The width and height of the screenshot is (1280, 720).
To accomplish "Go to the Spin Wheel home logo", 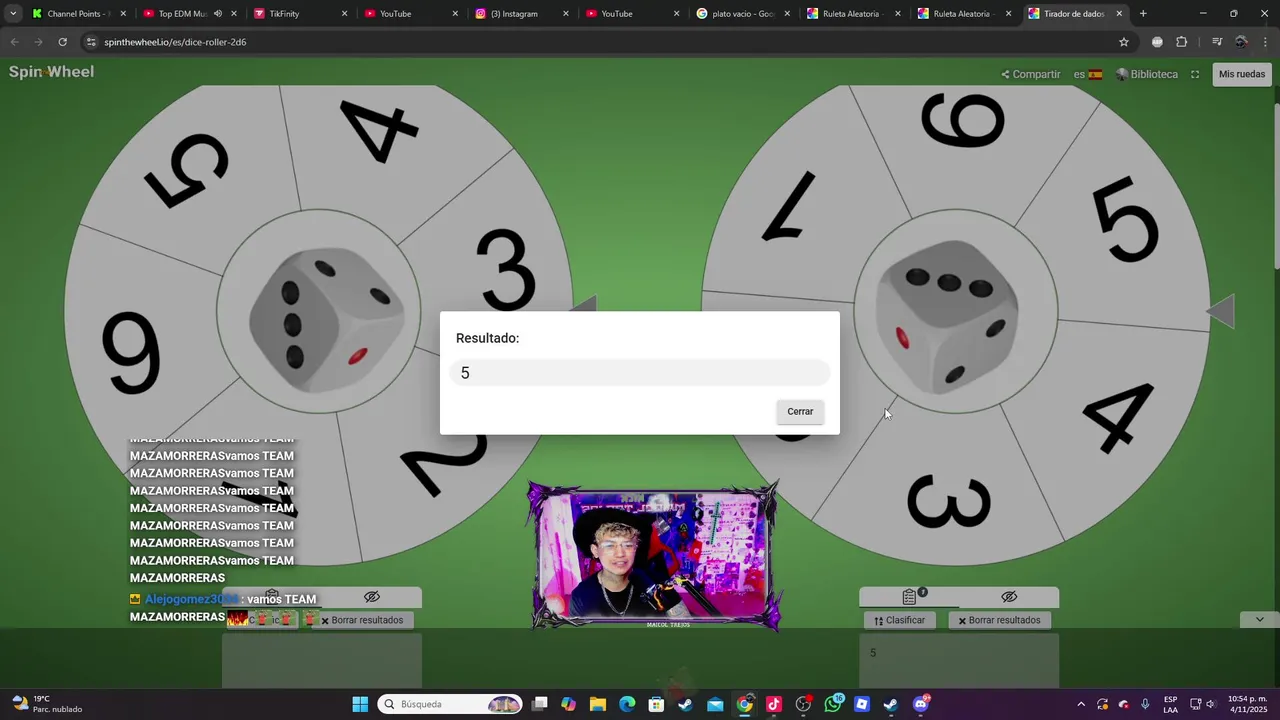I will click(51, 72).
